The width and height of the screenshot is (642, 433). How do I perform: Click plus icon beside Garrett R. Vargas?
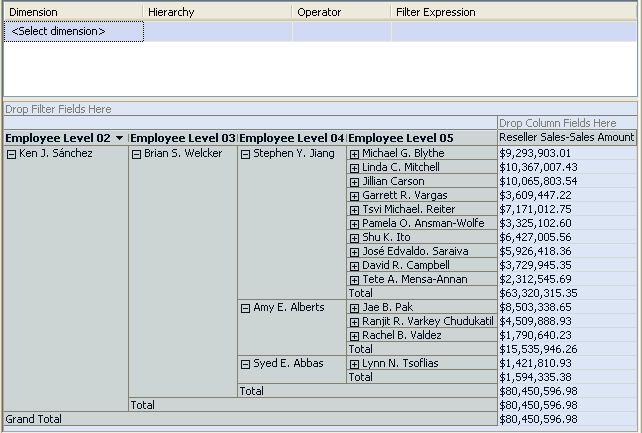(x=355, y=196)
